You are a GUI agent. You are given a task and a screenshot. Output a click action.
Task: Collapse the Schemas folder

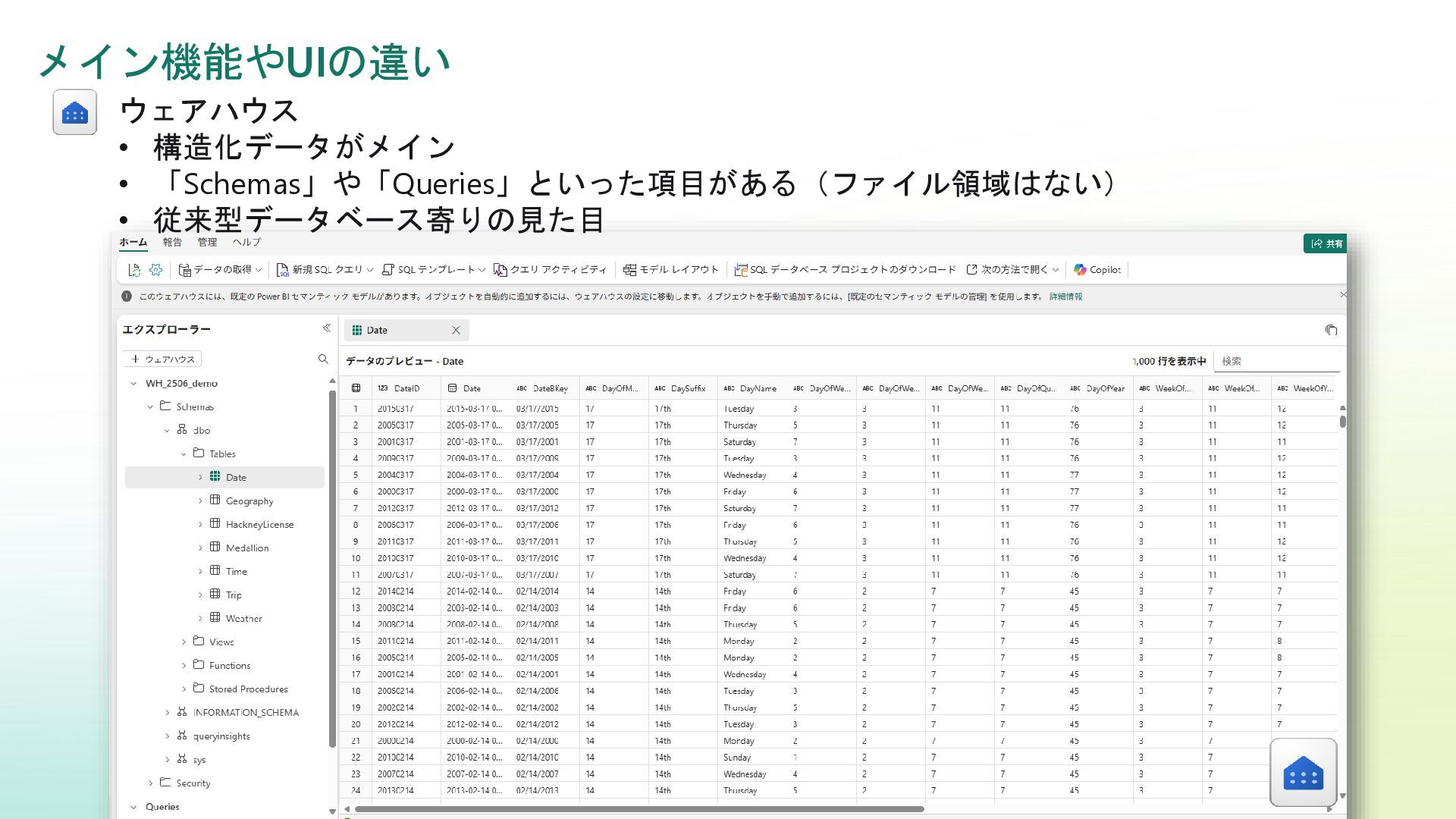pyautogui.click(x=150, y=407)
